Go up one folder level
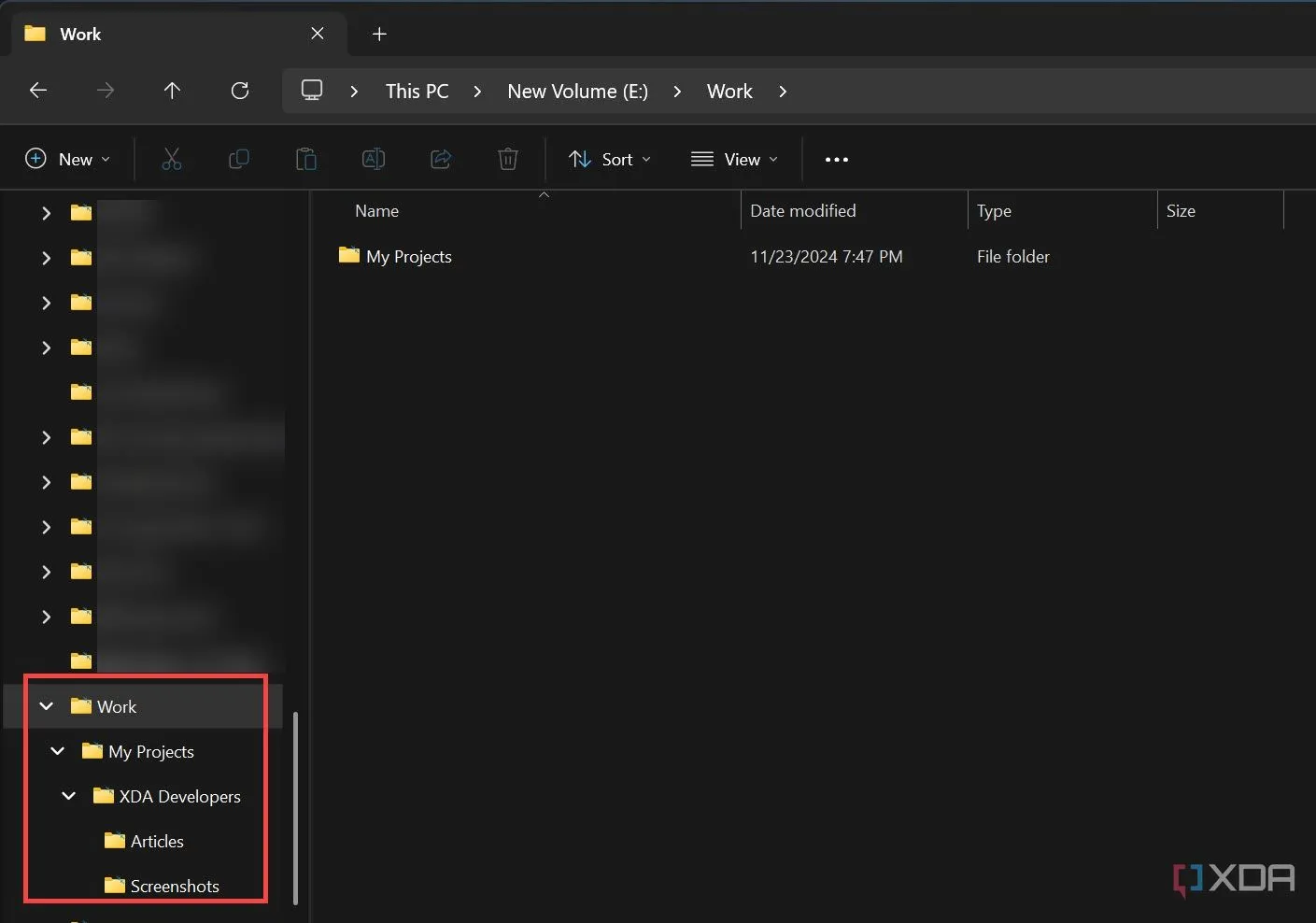Screen dimensions: 1316x923 click(x=172, y=91)
